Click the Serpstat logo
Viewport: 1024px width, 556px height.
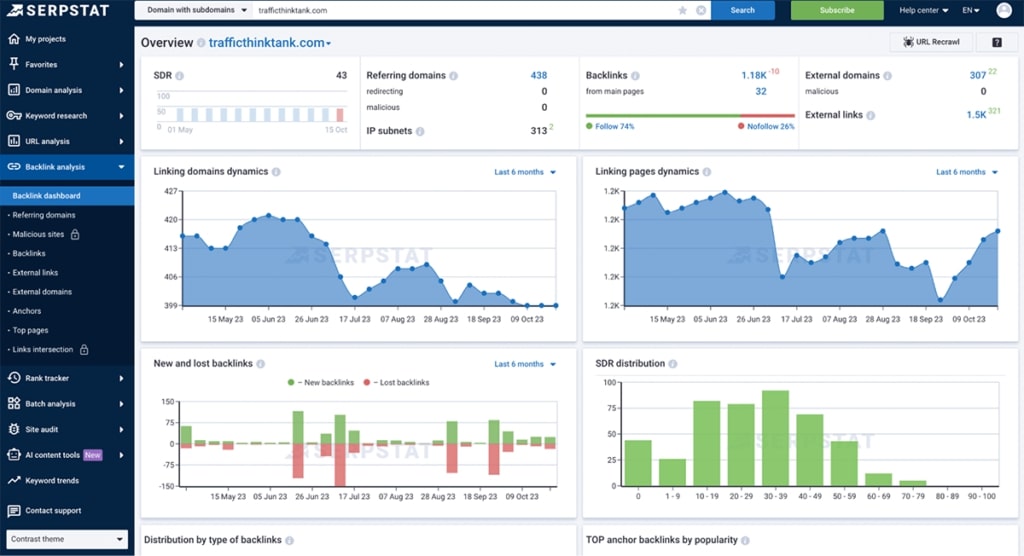tap(57, 10)
